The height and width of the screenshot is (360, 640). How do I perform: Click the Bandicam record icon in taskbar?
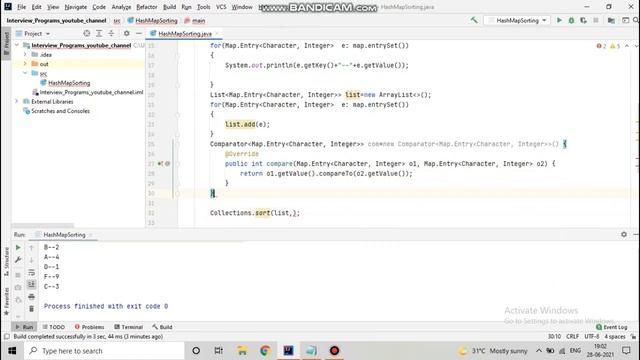[334, 351]
